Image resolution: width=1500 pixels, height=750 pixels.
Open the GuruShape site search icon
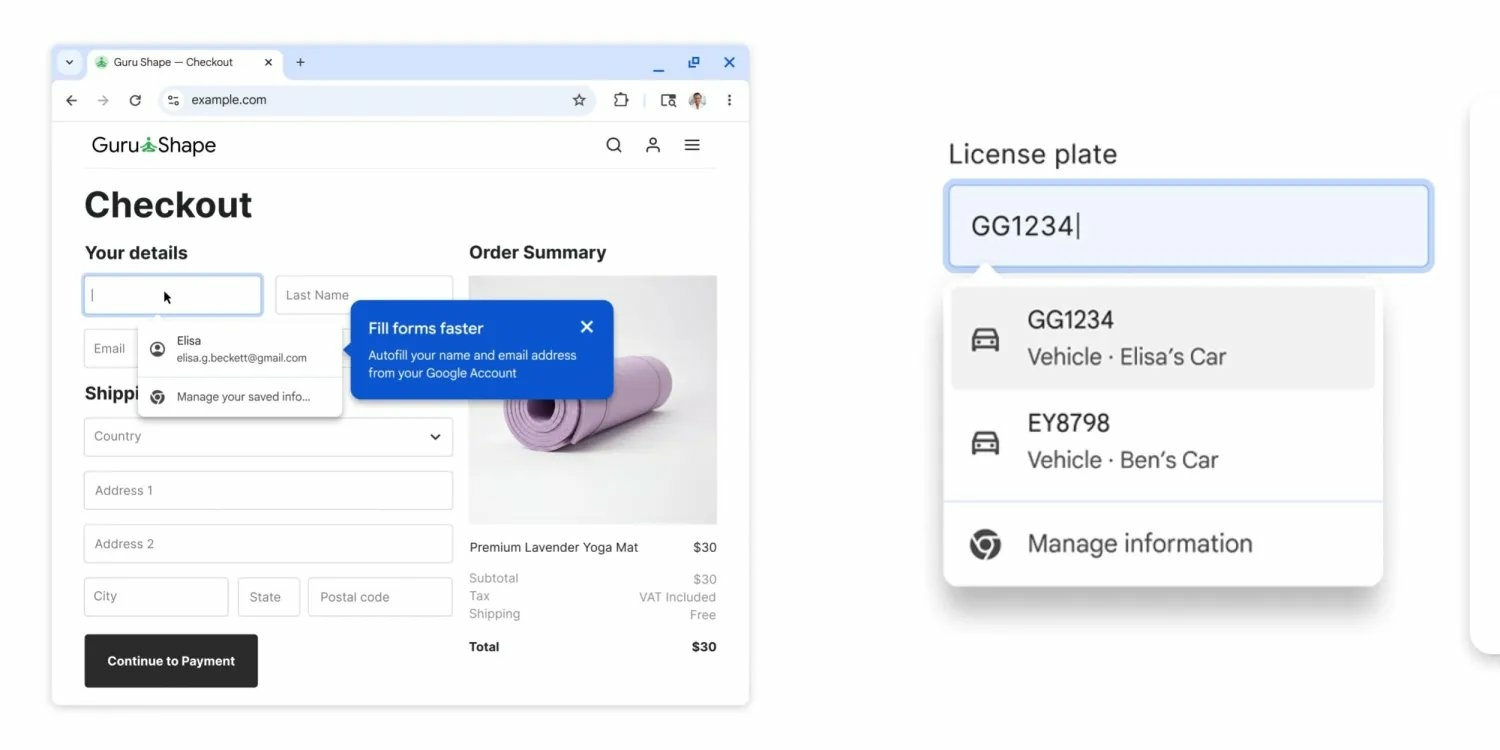click(x=614, y=145)
